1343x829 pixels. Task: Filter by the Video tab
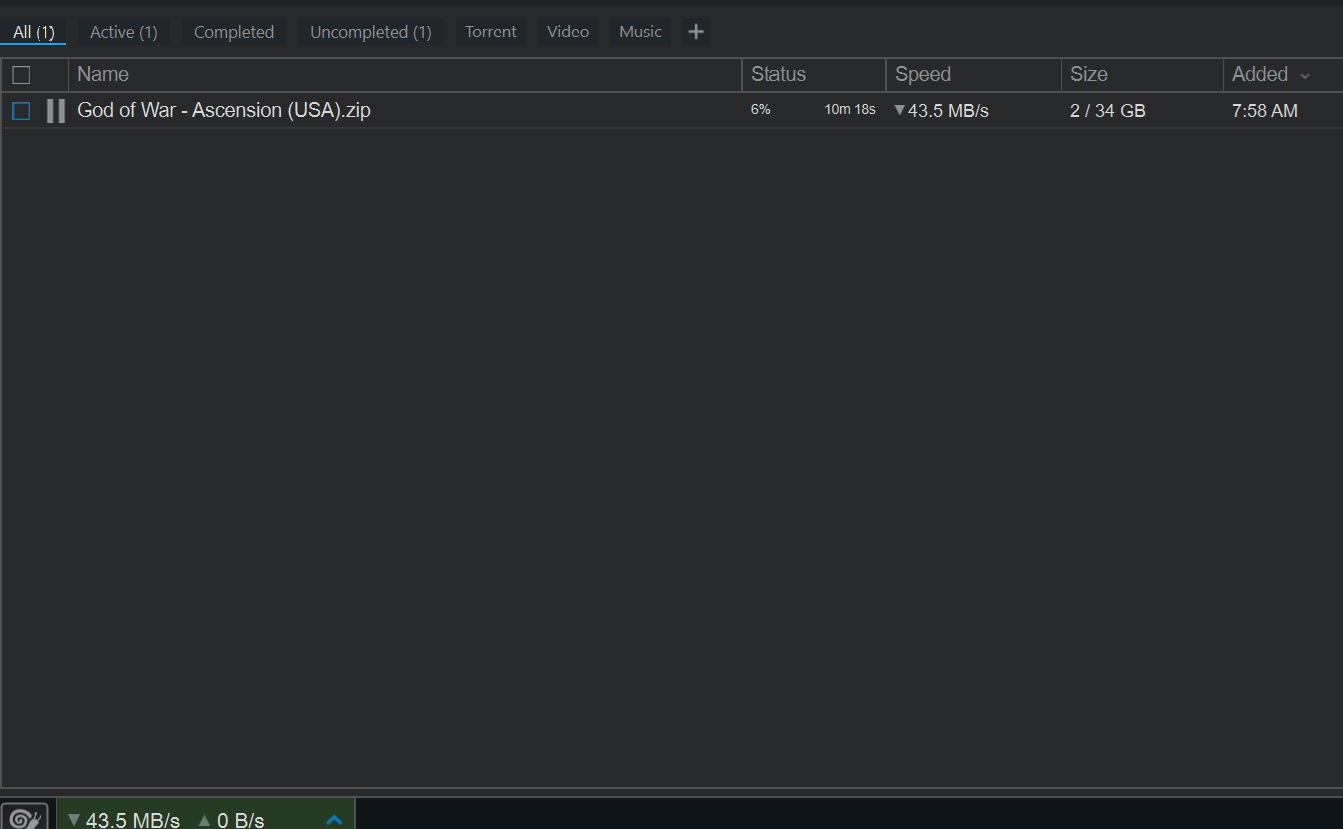[x=568, y=32]
